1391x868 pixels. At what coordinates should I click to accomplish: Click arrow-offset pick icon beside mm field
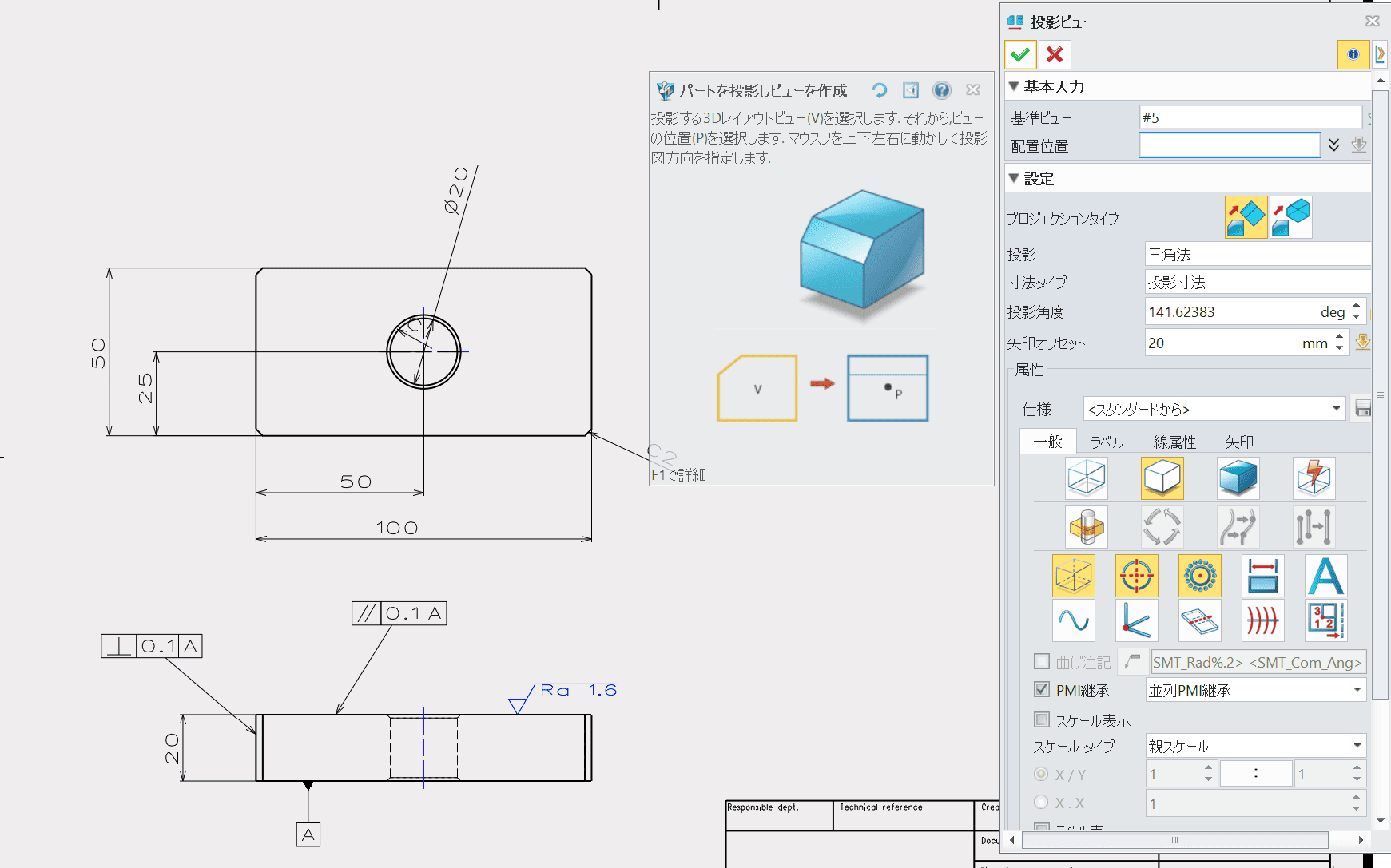(1363, 342)
